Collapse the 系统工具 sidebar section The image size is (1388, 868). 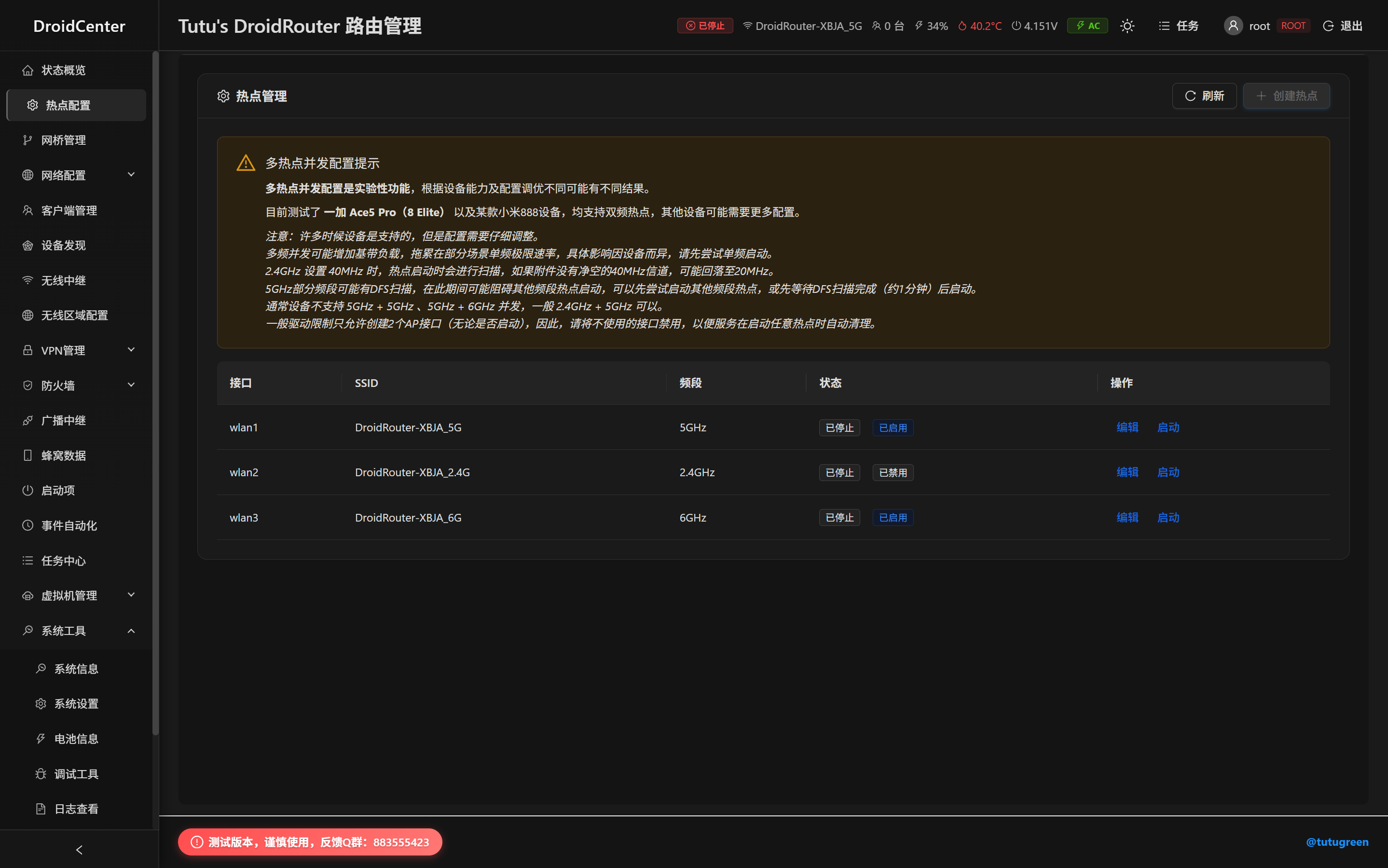point(79,630)
